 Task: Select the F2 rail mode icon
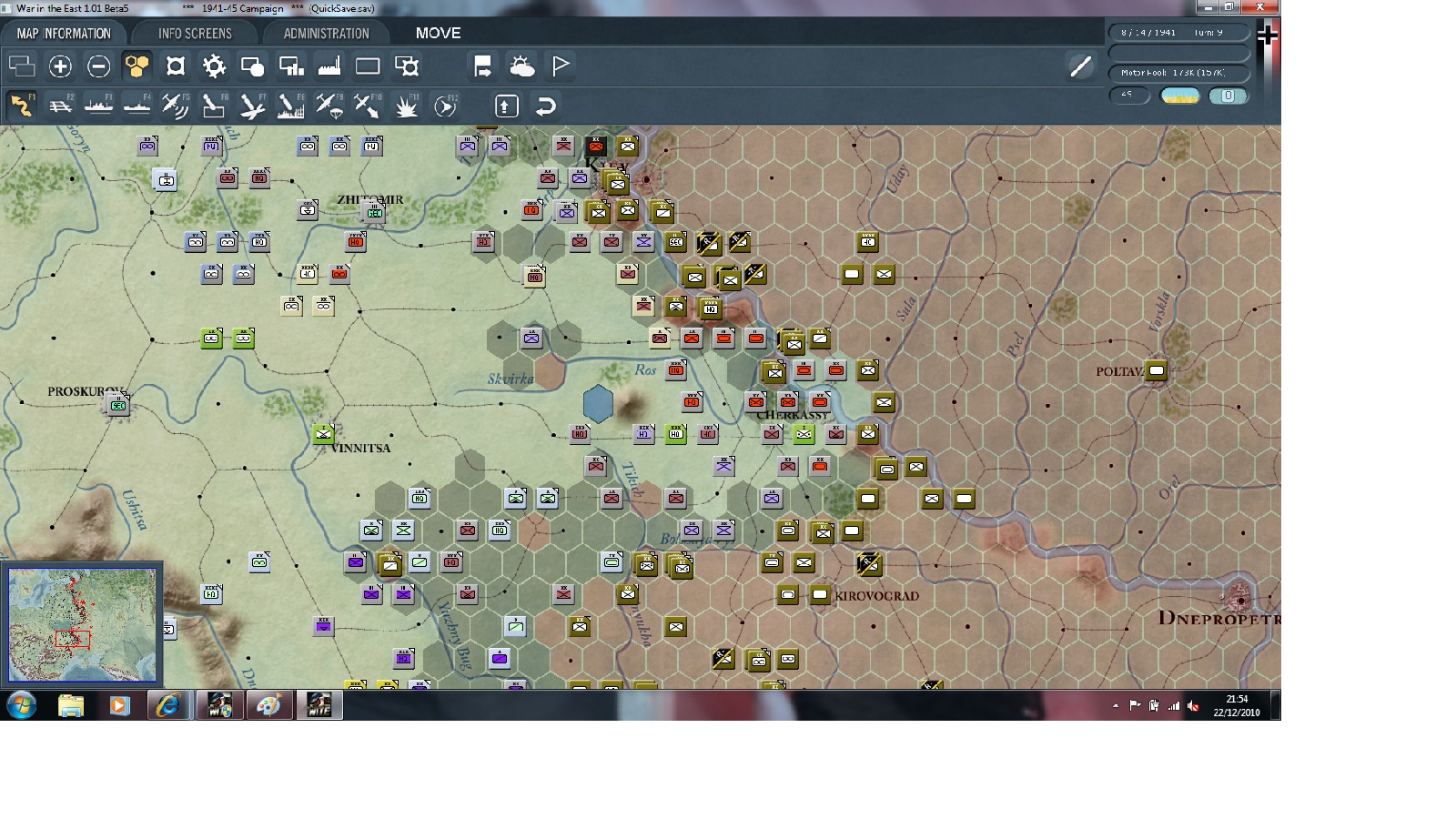[60, 106]
